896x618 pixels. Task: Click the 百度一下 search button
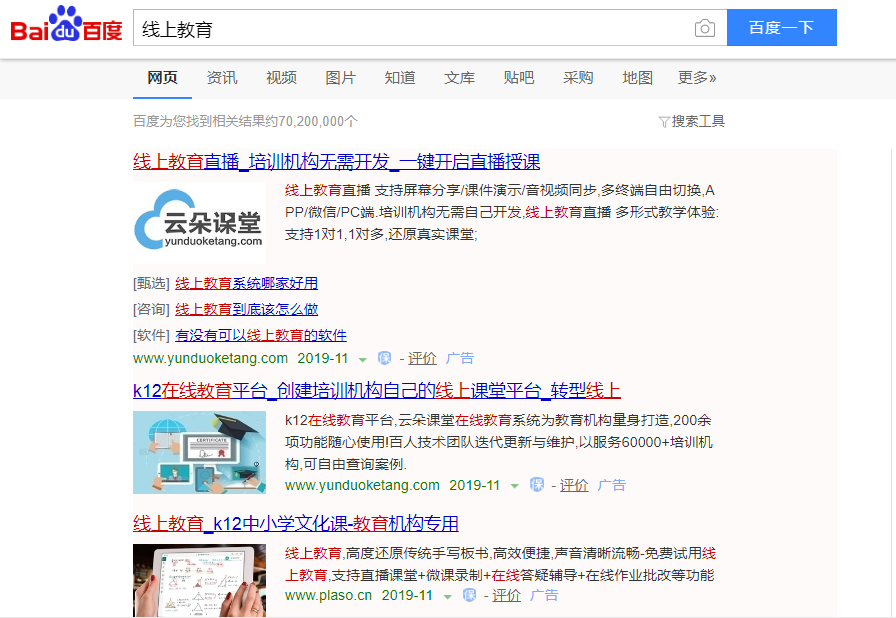pos(782,27)
